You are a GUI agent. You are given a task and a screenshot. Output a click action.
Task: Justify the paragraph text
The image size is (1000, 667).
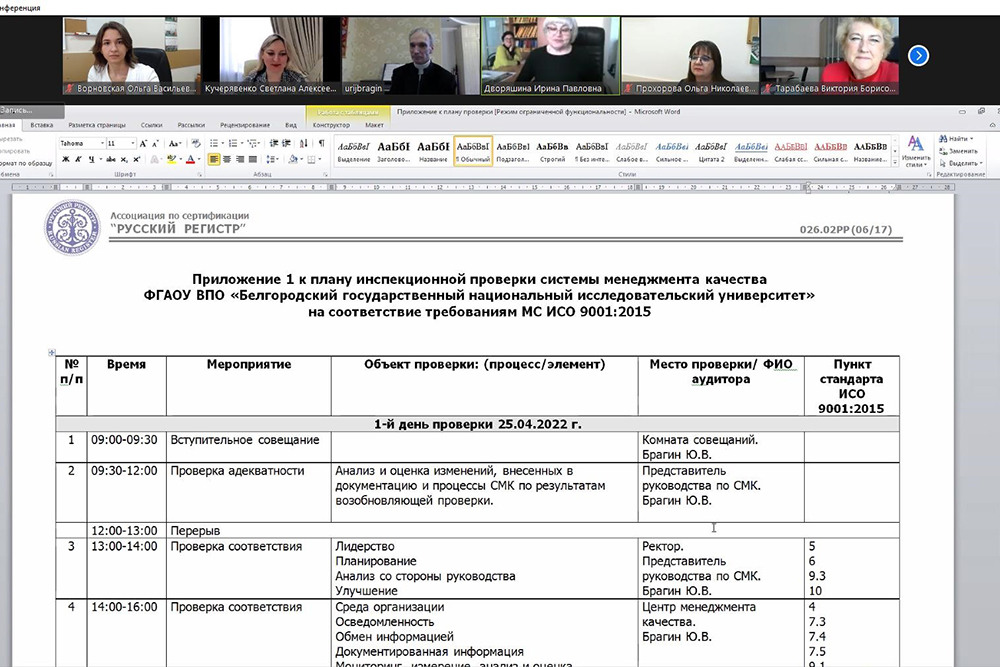point(253,159)
